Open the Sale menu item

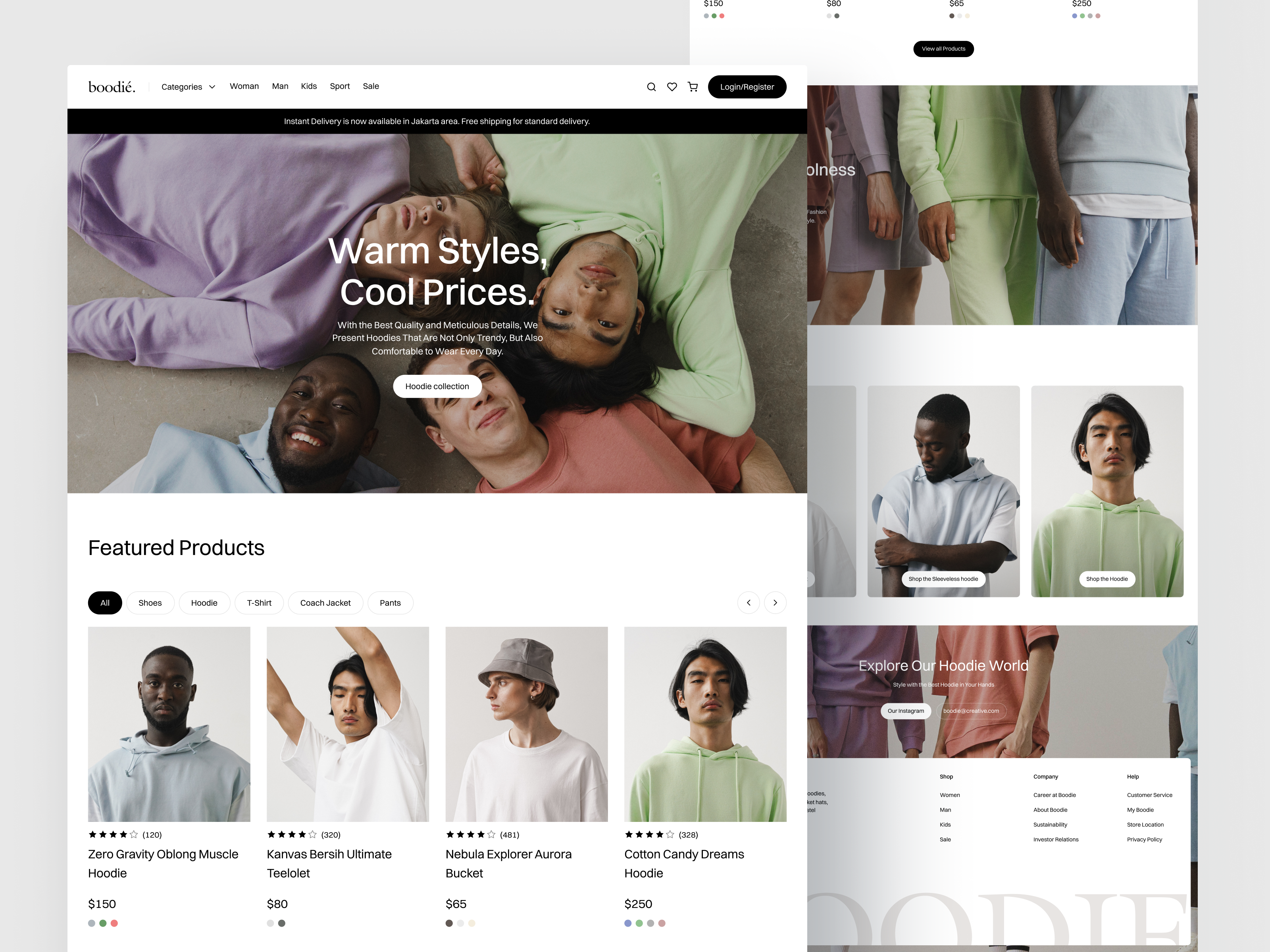(x=371, y=86)
